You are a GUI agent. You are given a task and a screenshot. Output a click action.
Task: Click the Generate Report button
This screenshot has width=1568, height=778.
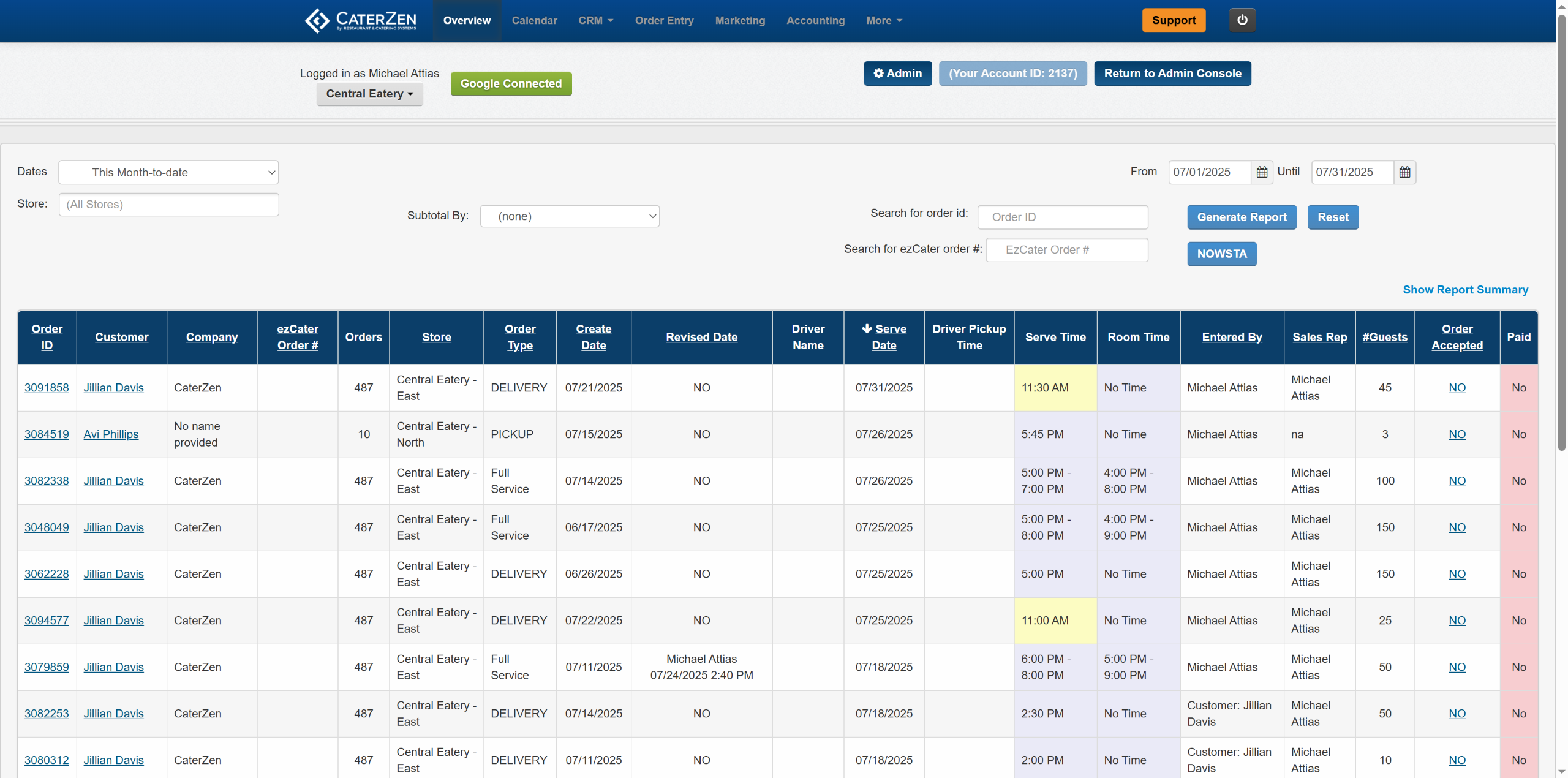tap(1242, 217)
